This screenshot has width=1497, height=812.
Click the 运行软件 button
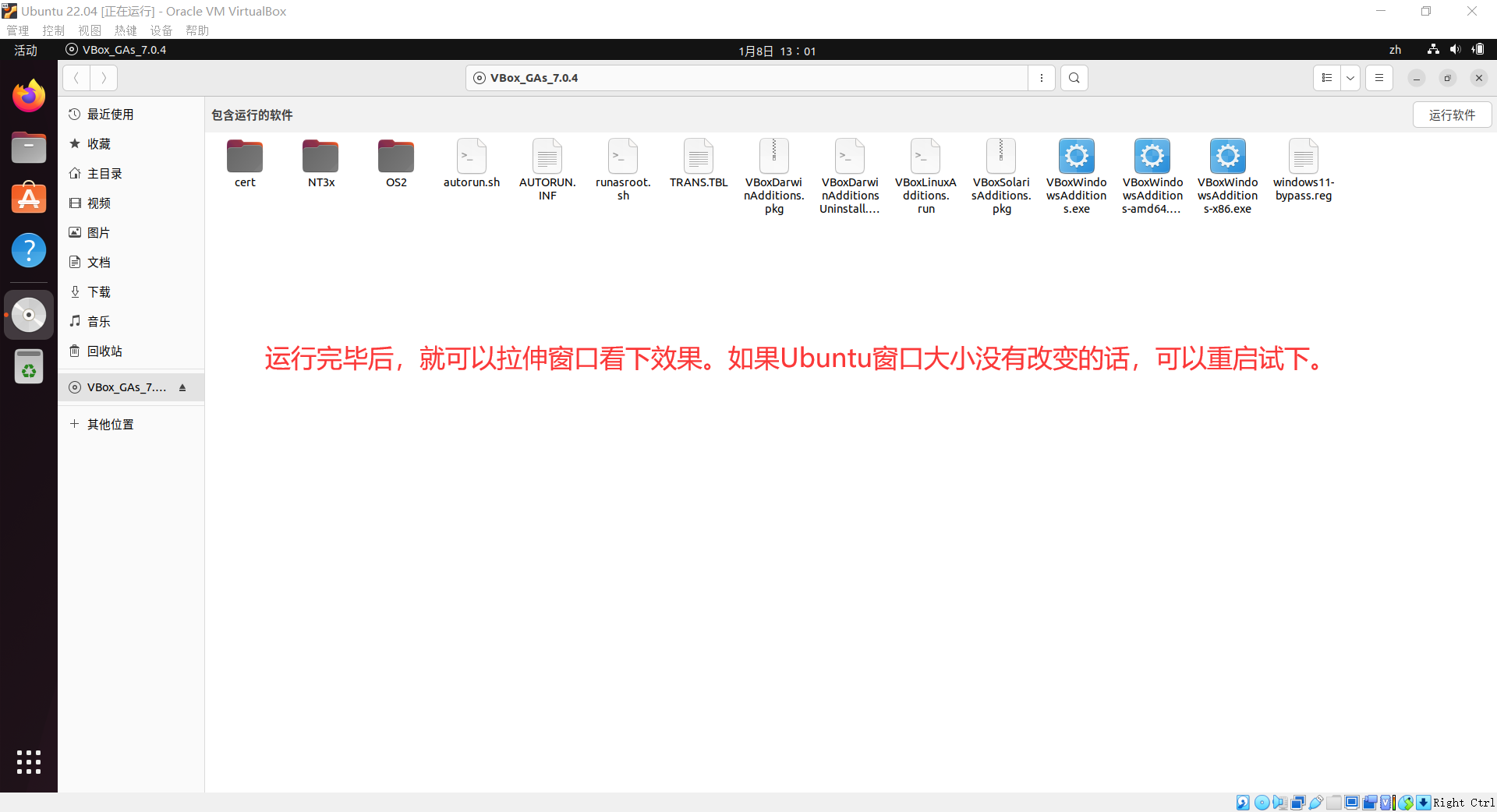click(1453, 115)
